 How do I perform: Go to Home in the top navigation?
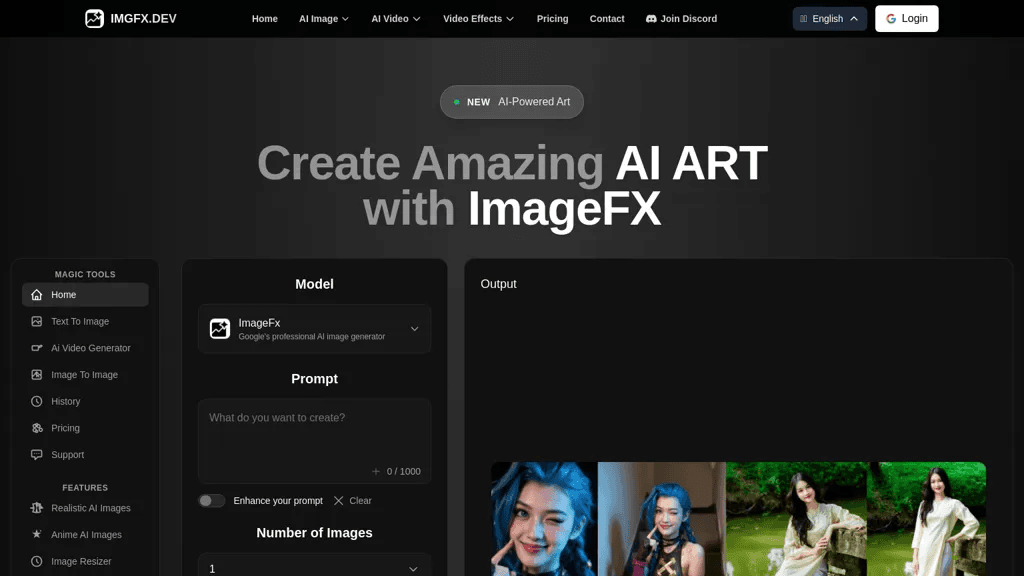pos(264,19)
